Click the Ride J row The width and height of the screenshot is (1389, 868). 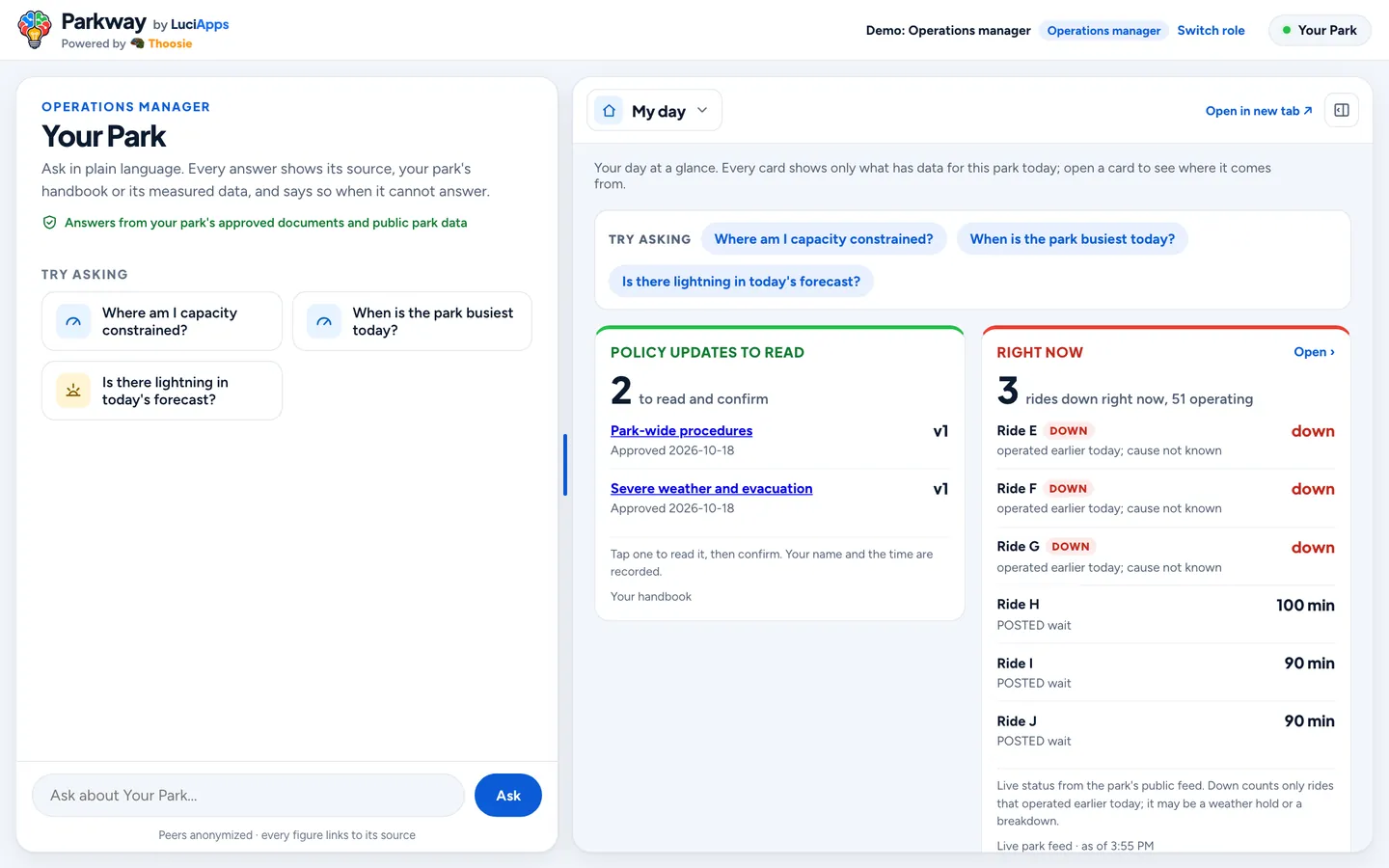1165,730
